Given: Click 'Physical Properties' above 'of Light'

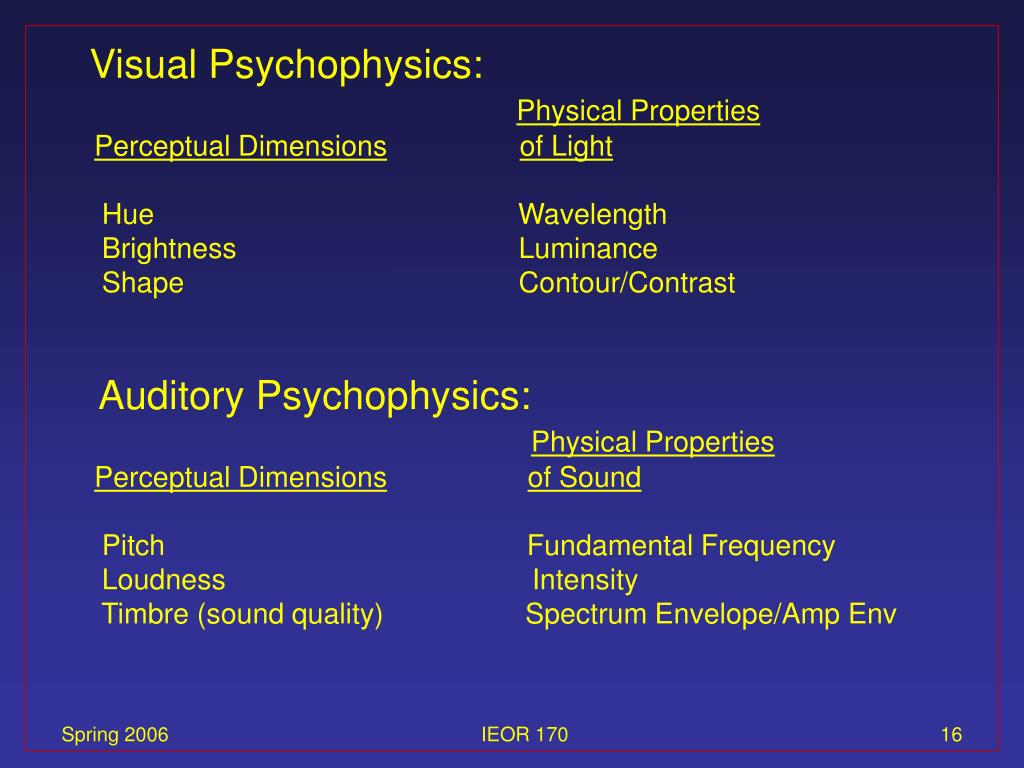Looking at the screenshot, I should coord(638,111).
